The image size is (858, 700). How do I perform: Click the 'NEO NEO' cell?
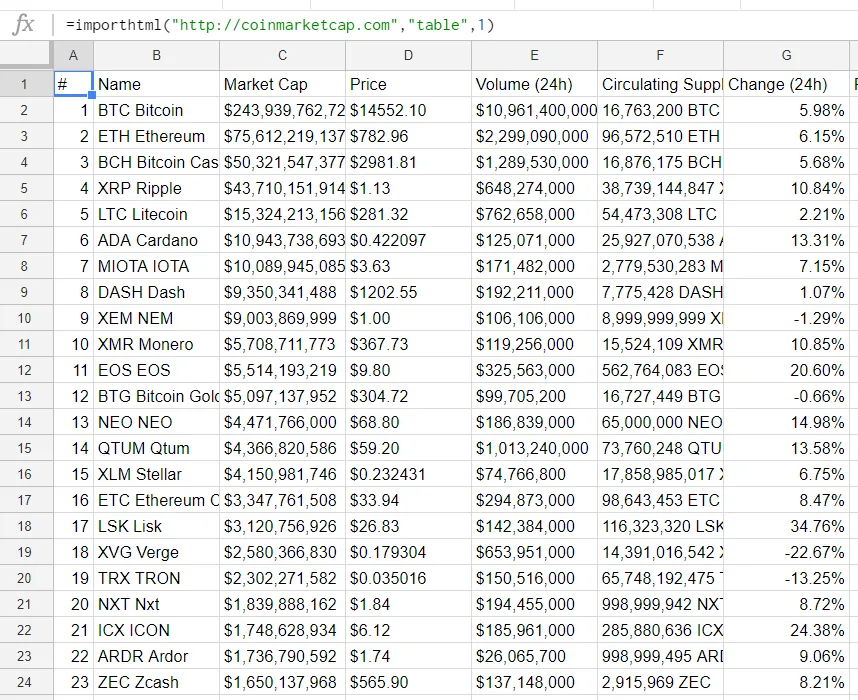(156, 423)
